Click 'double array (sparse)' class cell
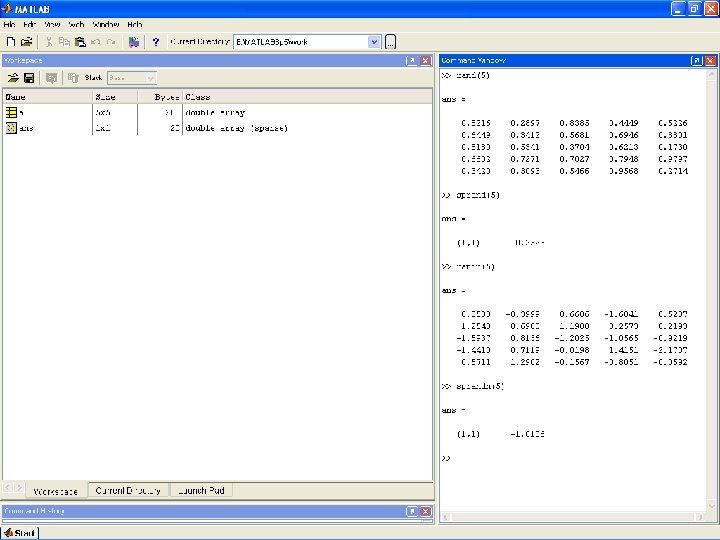The width and height of the screenshot is (720, 540). (x=236, y=128)
